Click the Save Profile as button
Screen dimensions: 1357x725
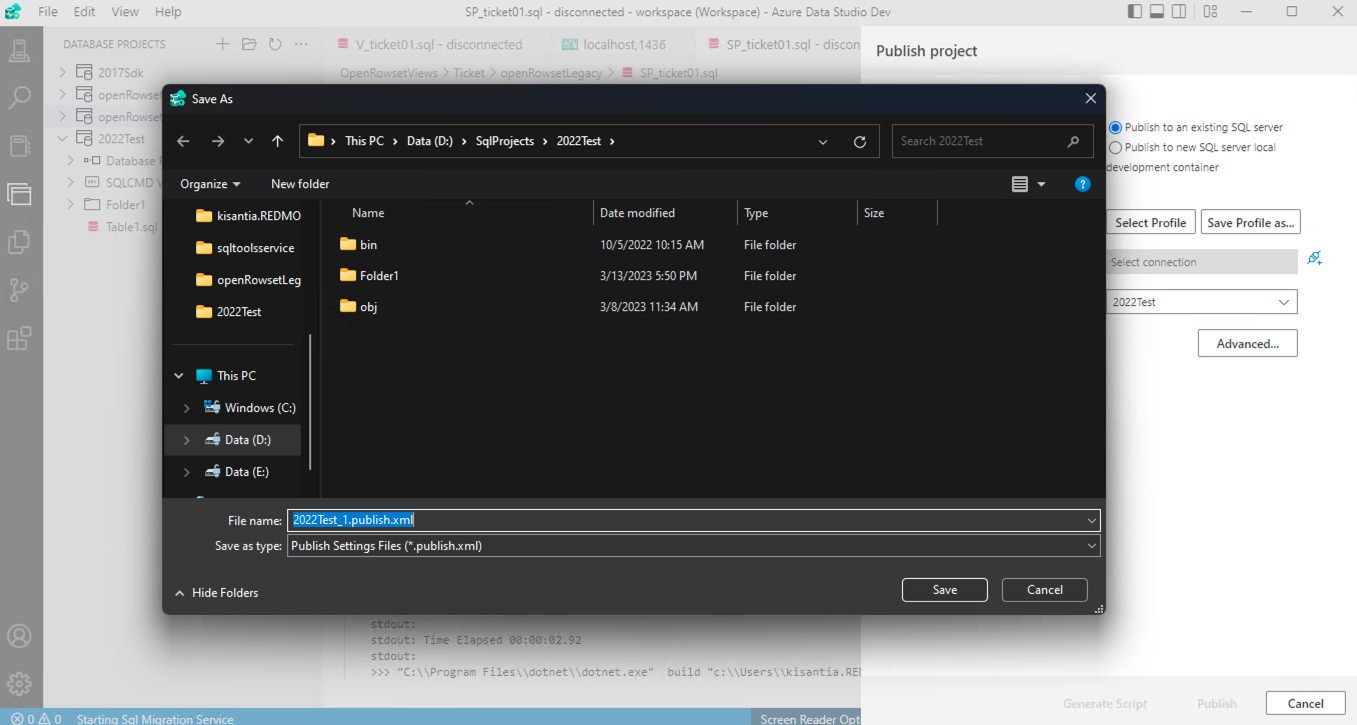1250,222
